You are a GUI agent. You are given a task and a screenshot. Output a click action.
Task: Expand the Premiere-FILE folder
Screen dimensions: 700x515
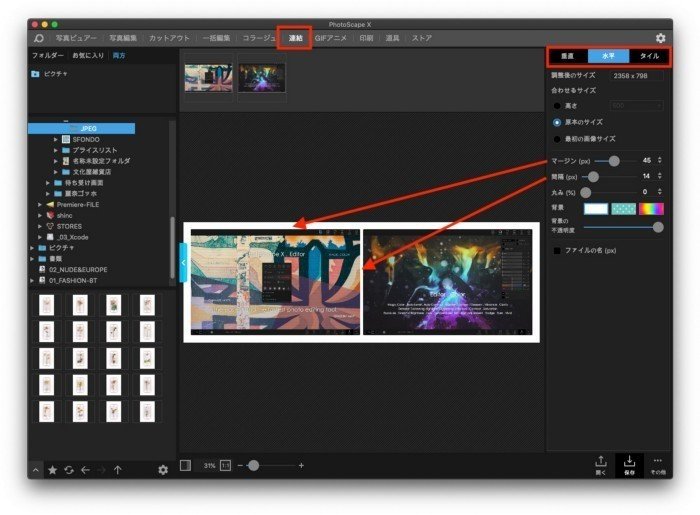[x=40, y=205]
